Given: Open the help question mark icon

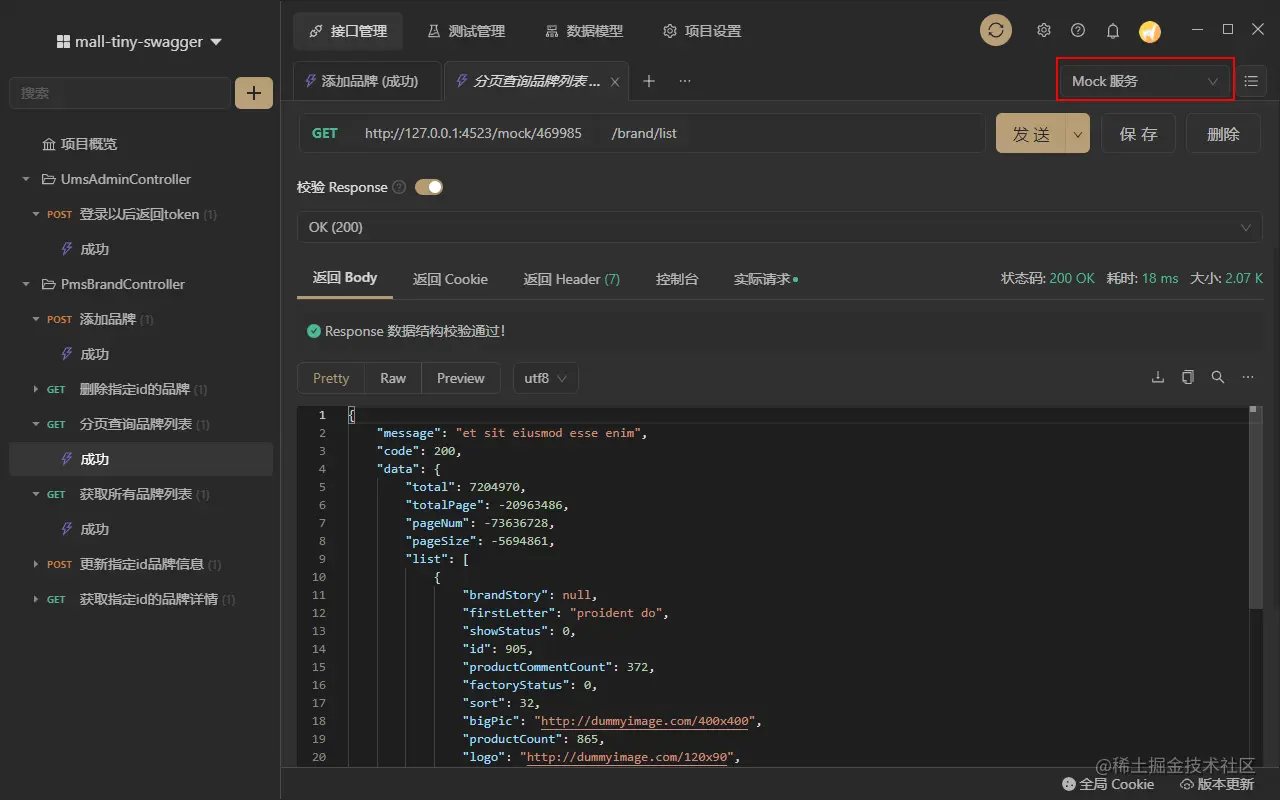Looking at the screenshot, I should coord(1078,31).
